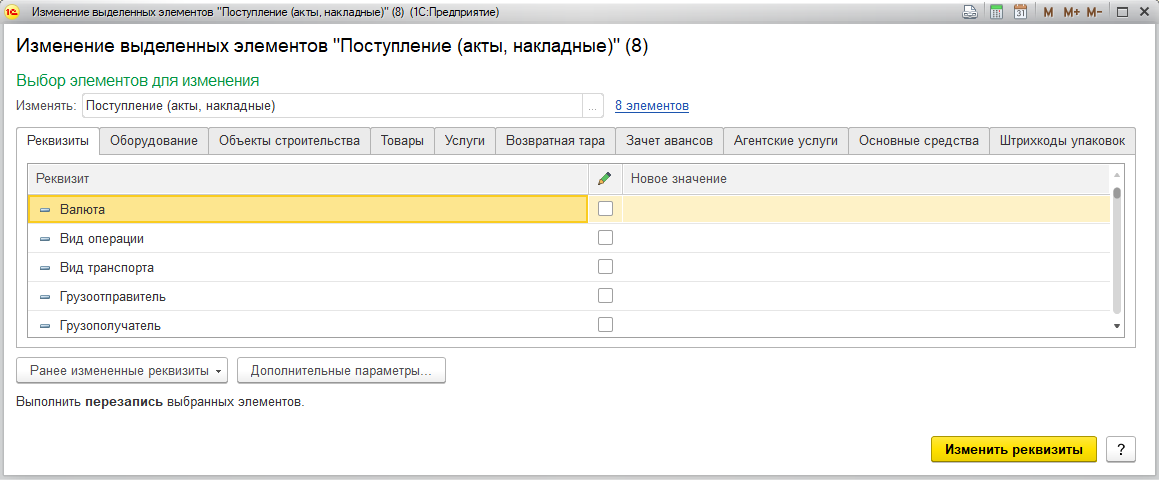Click the M+ memory add button
1159x480 pixels.
pos(1071,12)
